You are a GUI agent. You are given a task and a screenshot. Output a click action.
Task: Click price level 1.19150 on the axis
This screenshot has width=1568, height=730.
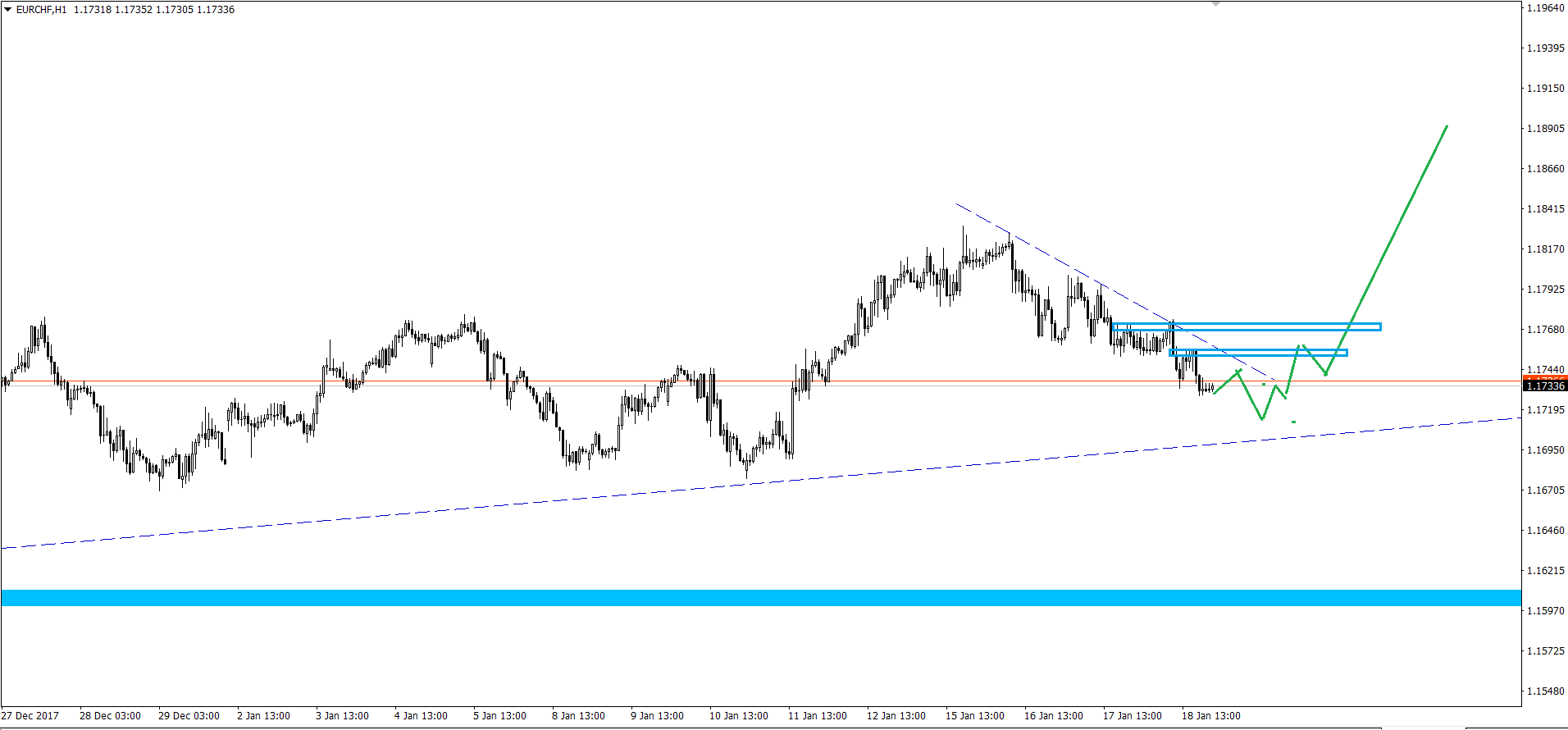(x=1545, y=89)
